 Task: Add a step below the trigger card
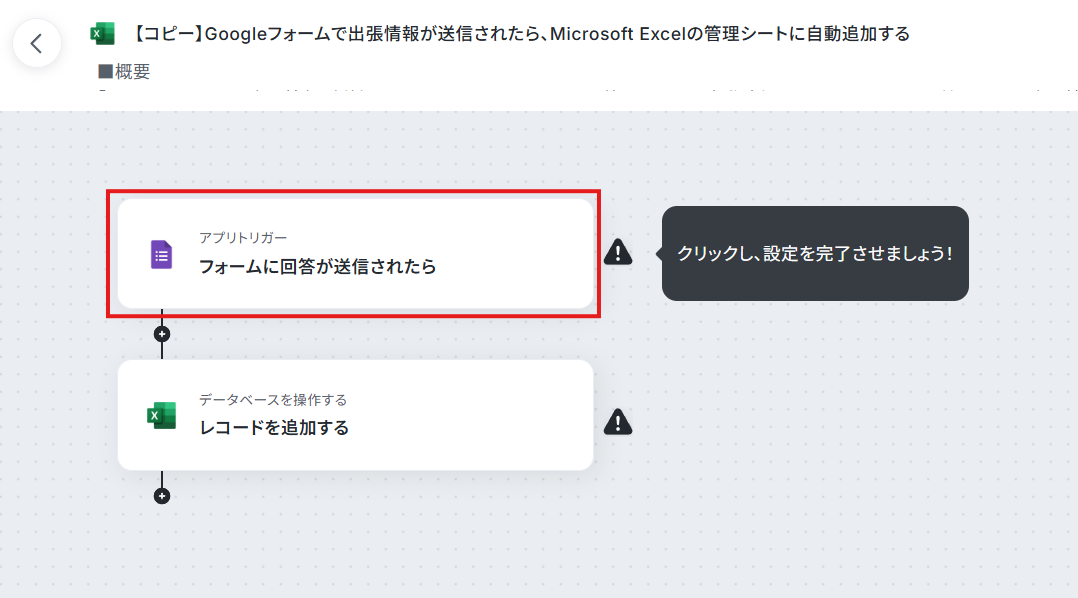(162, 334)
